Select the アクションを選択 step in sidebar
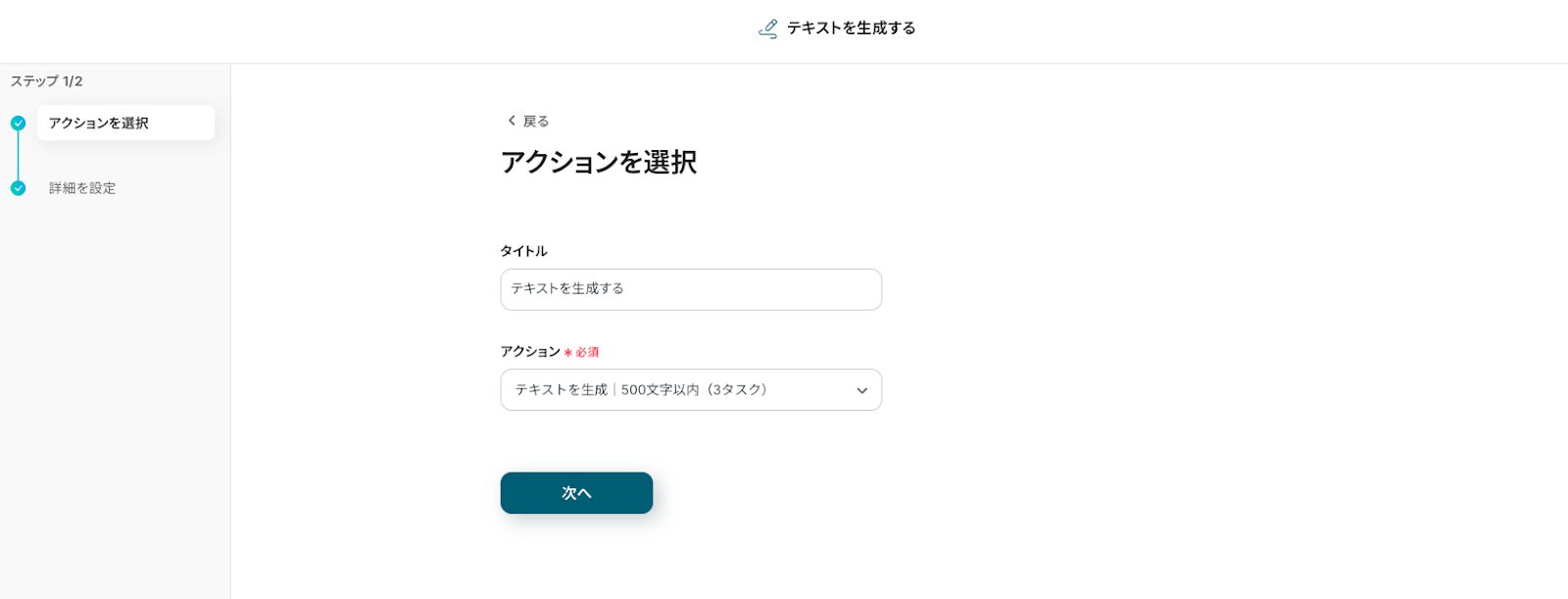This screenshot has height=599, width=1568. click(125, 124)
